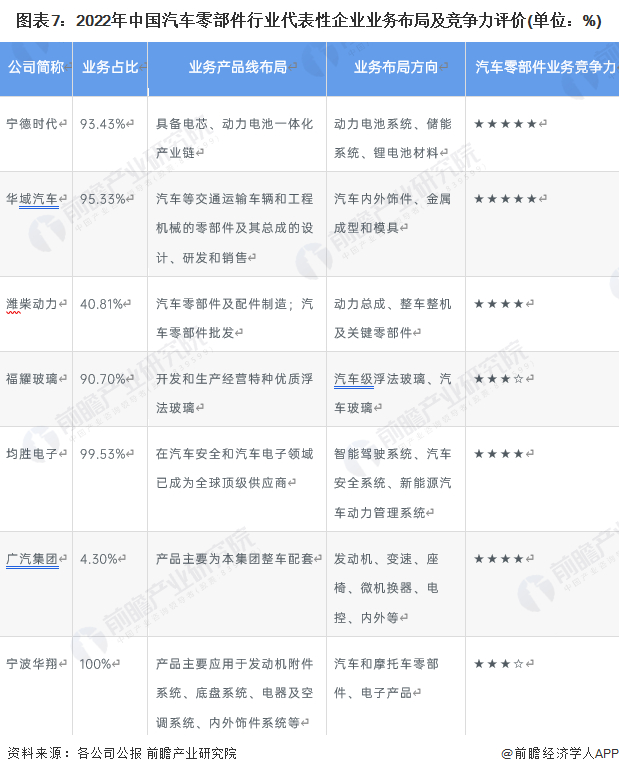The image size is (619, 774).
Task: Click 福耀玻璃's three-and-a-half star rating
Action: point(499,379)
